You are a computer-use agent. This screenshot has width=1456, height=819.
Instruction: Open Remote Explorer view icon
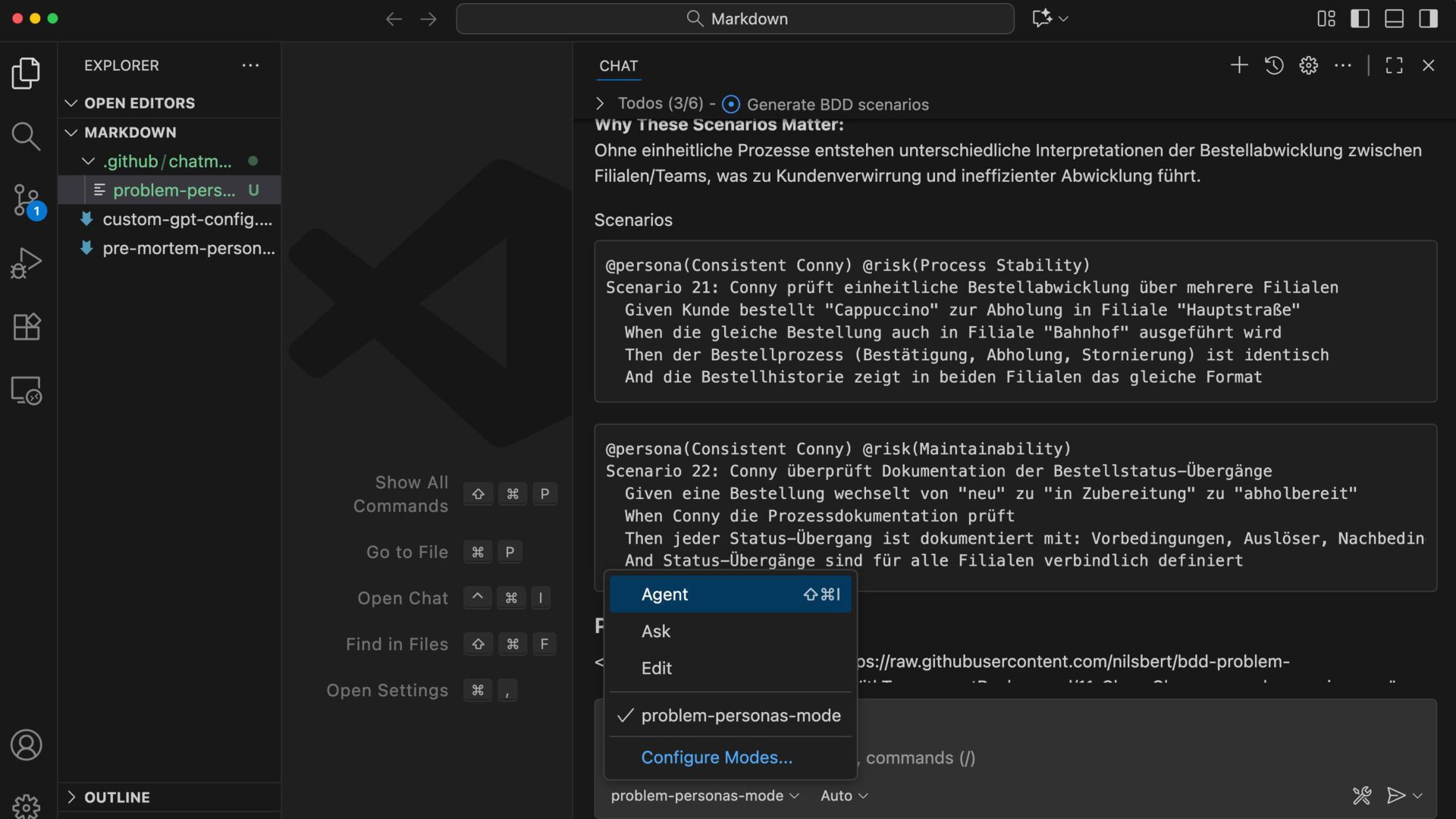pyautogui.click(x=26, y=391)
